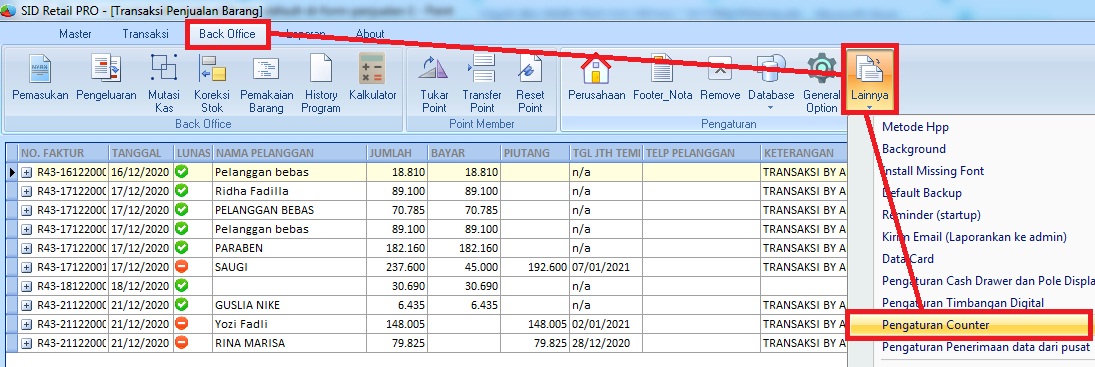Select the first row indicator arrow
The height and width of the screenshot is (367, 1095).
[x=12, y=172]
